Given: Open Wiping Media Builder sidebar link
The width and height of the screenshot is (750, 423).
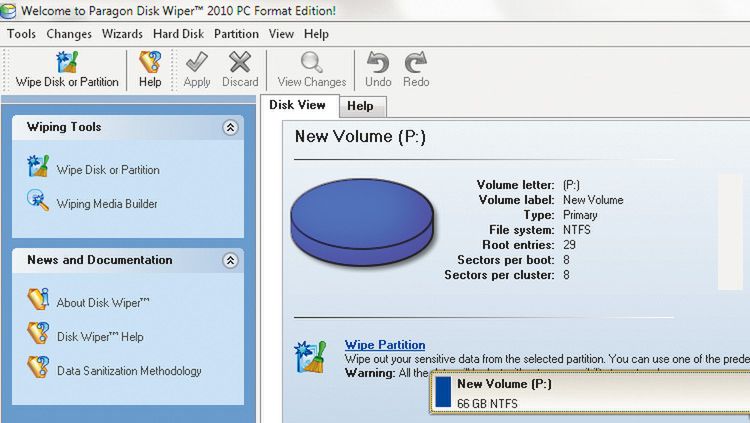Looking at the screenshot, I should coord(107,204).
